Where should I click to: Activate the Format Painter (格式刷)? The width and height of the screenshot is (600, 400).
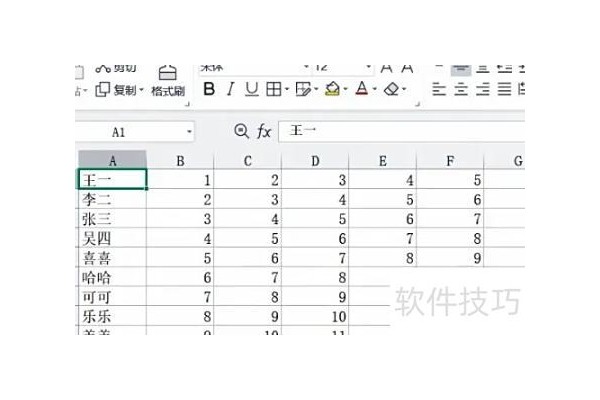[168, 81]
